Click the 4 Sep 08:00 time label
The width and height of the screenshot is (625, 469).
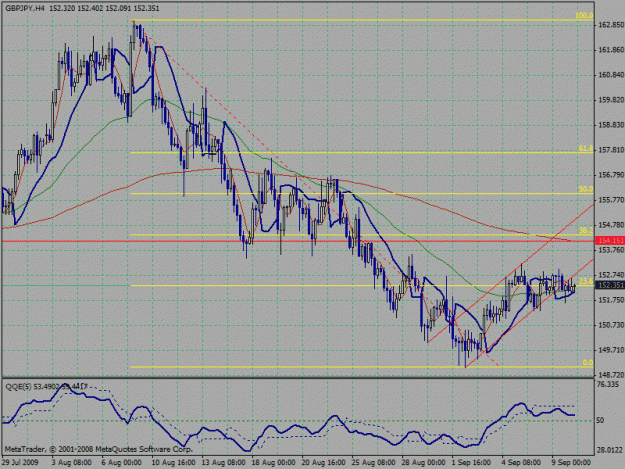[521, 463]
